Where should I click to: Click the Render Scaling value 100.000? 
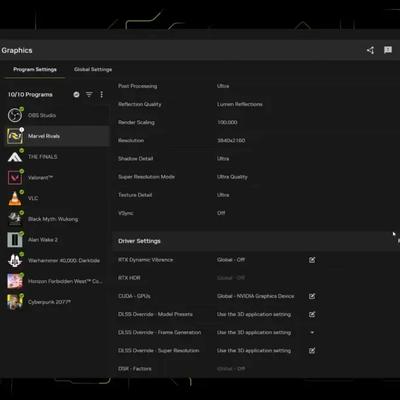[x=227, y=122]
